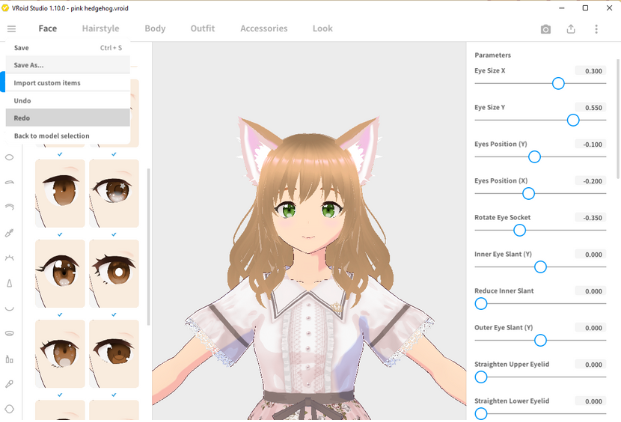Screen dimensions: 621x422
Task: Click the Outer Eye Slant (Y) value field
Action: [590, 328]
